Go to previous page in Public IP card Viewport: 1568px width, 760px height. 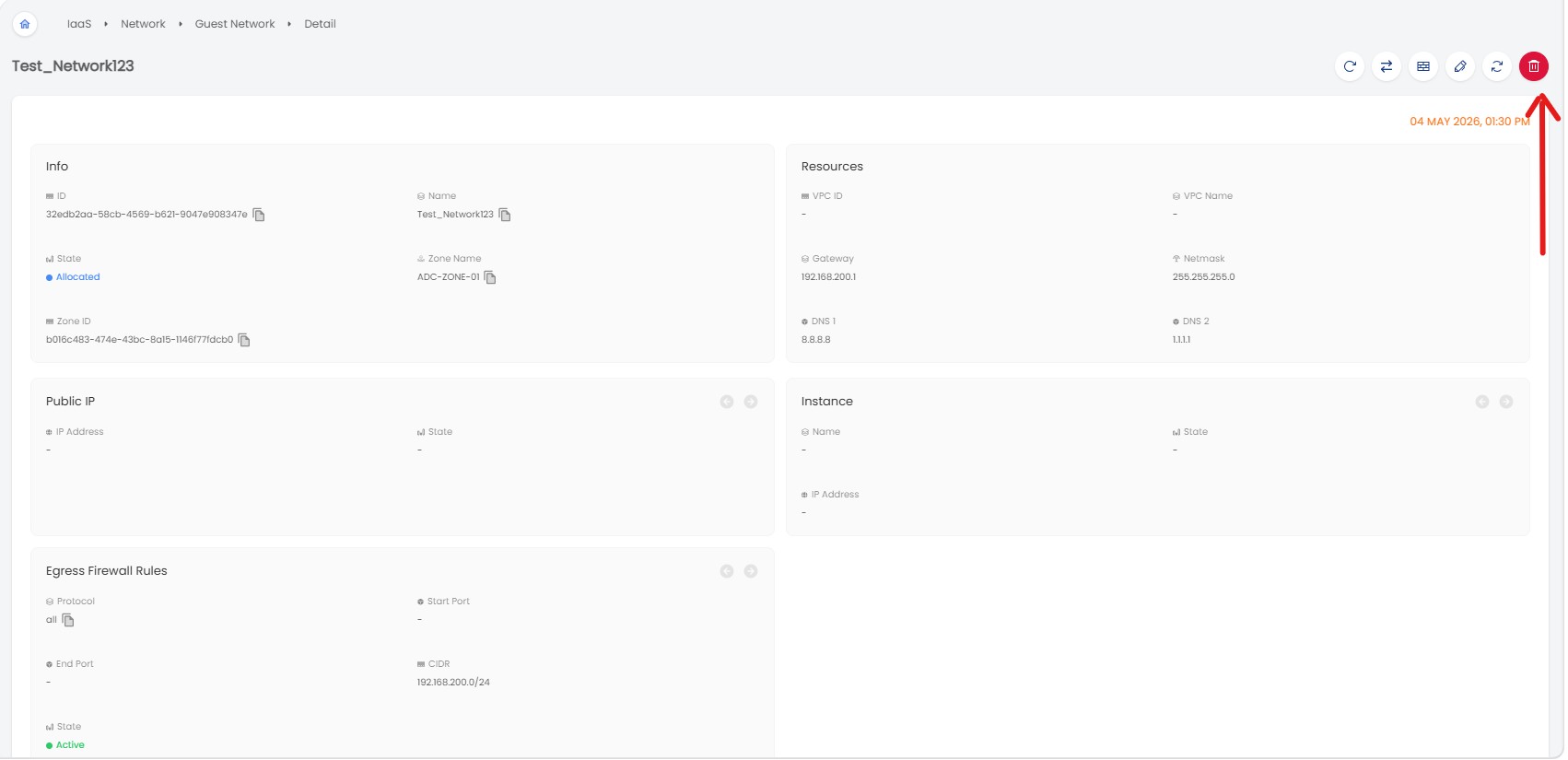pyautogui.click(x=727, y=402)
